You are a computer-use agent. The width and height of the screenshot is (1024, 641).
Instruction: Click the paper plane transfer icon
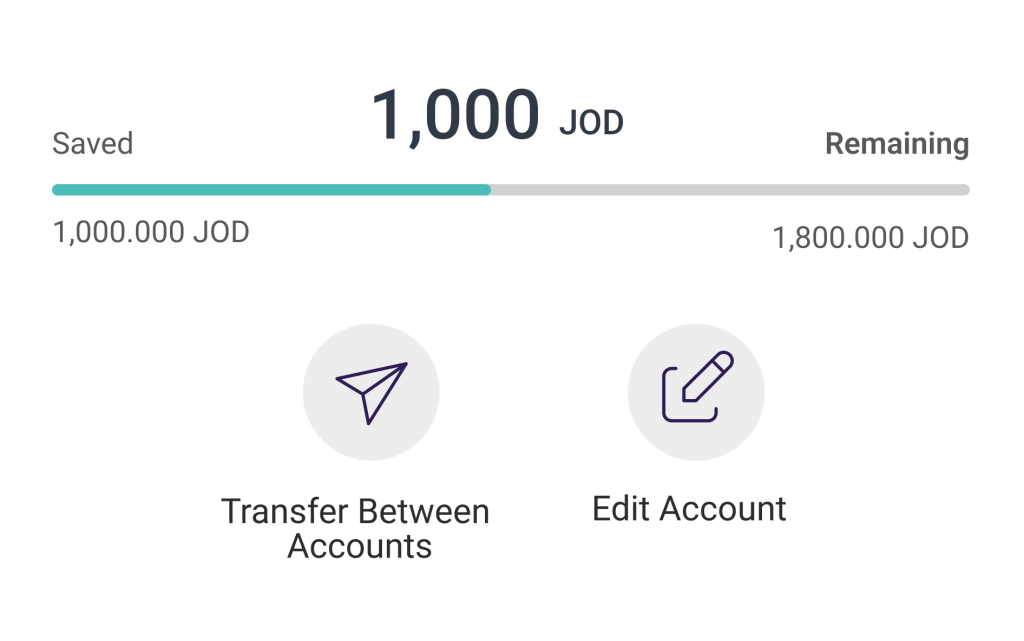[x=371, y=392]
